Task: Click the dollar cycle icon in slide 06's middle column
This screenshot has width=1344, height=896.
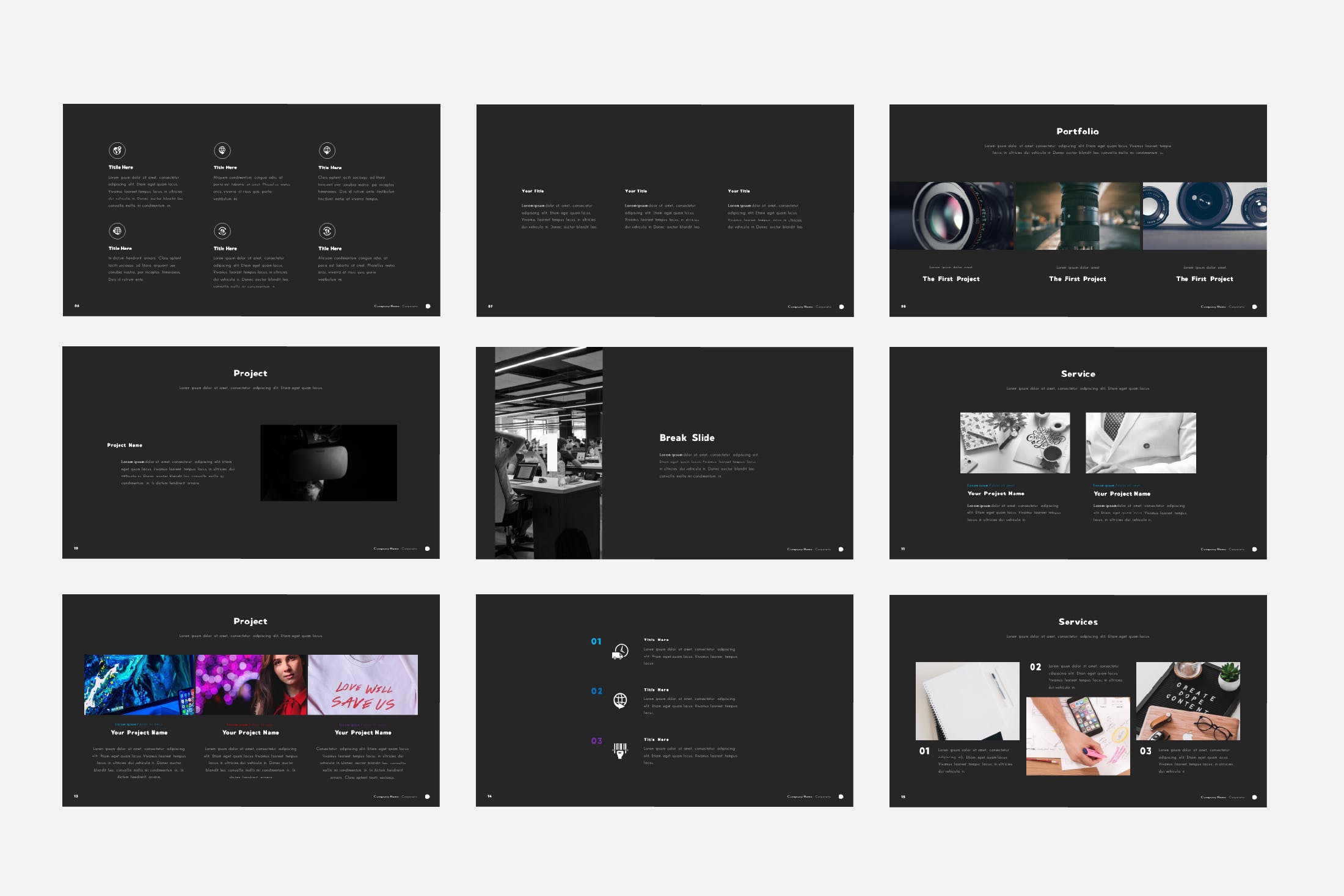Action: tap(222, 231)
